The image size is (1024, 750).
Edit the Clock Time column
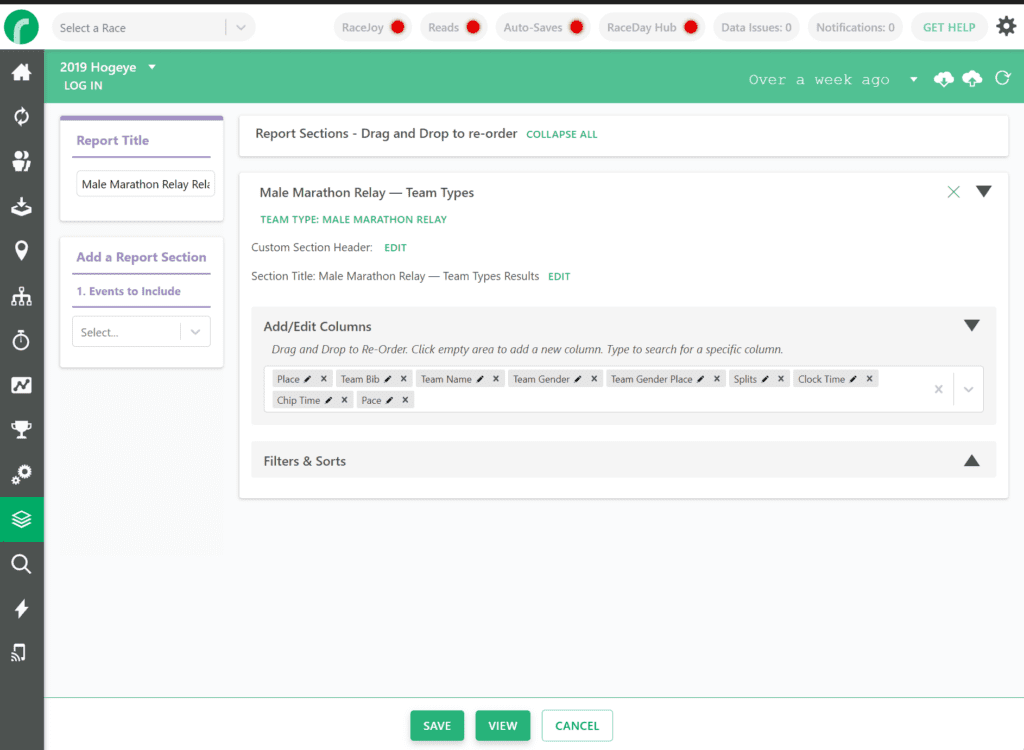click(x=854, y=379)
